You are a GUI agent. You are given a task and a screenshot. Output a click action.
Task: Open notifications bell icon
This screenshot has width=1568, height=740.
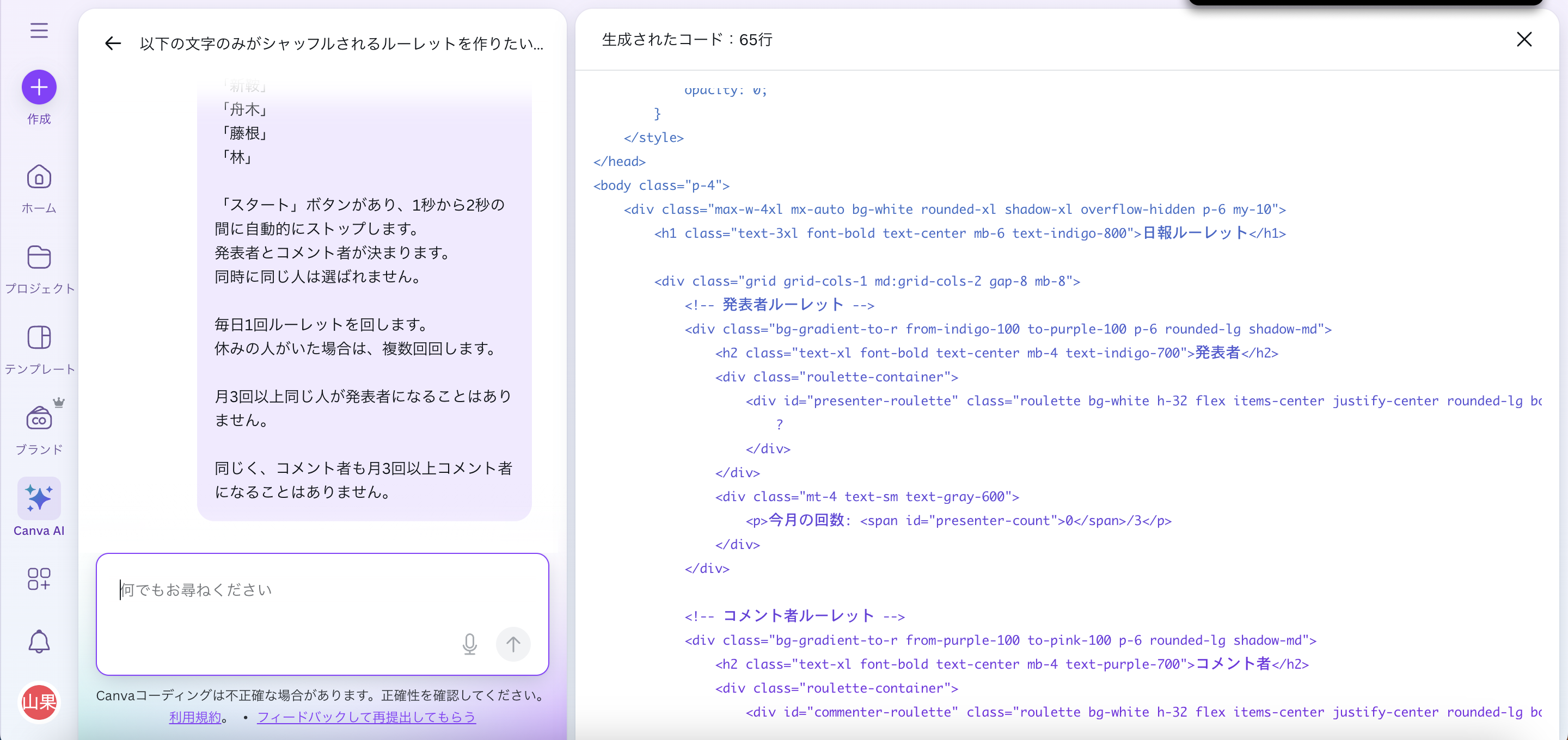coord(39,642)
